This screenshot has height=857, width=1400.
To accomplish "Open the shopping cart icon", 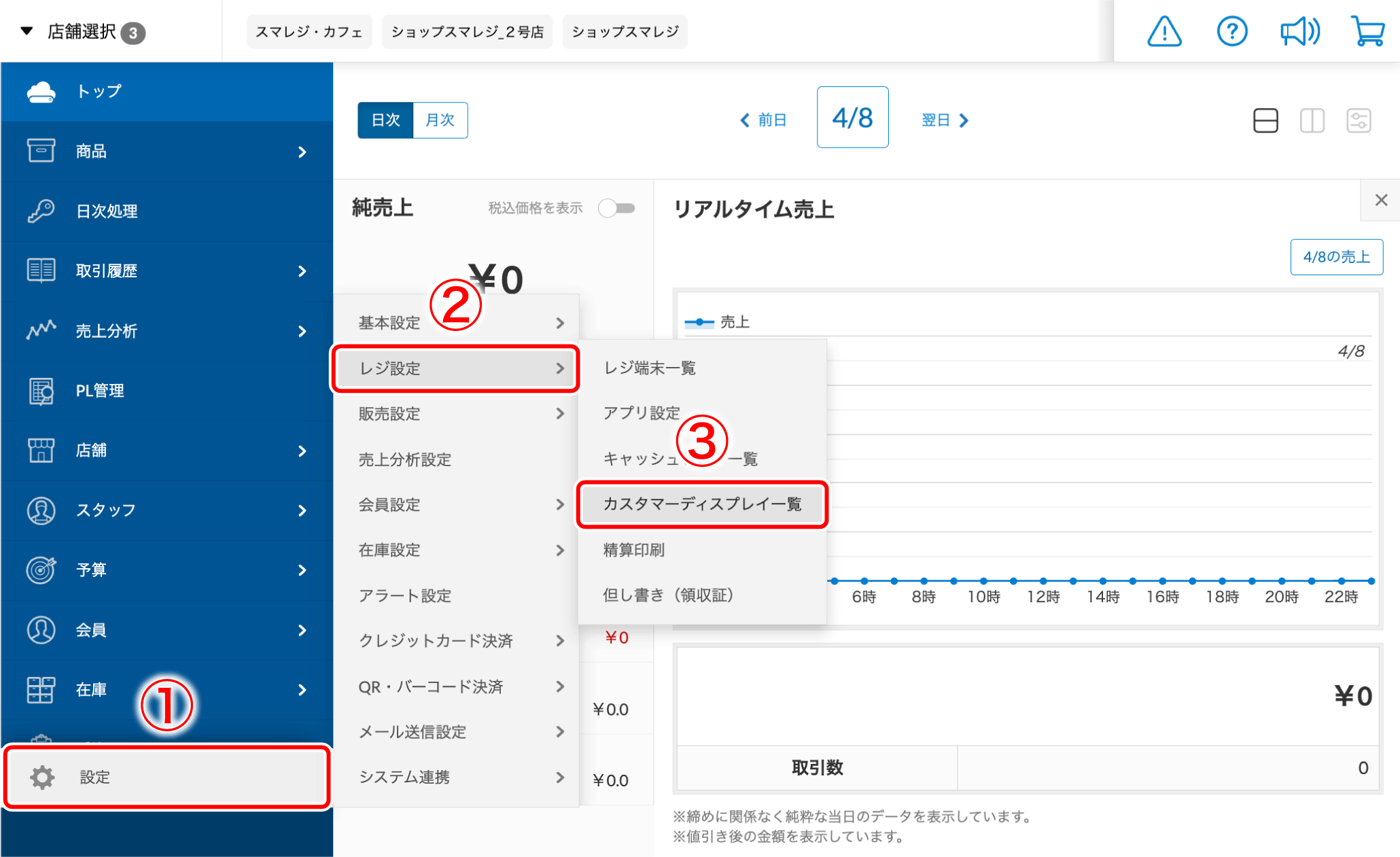I will point(1367,31).
